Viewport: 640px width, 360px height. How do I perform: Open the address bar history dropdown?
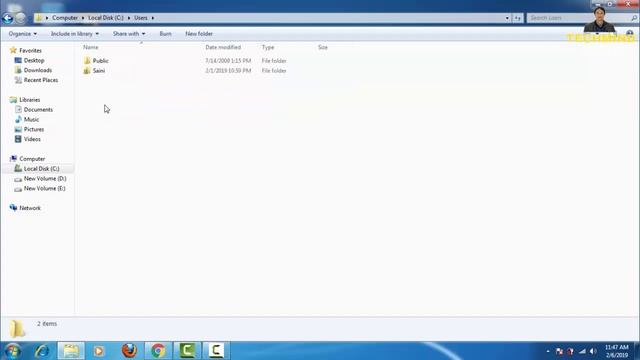(x=507, y=18)
